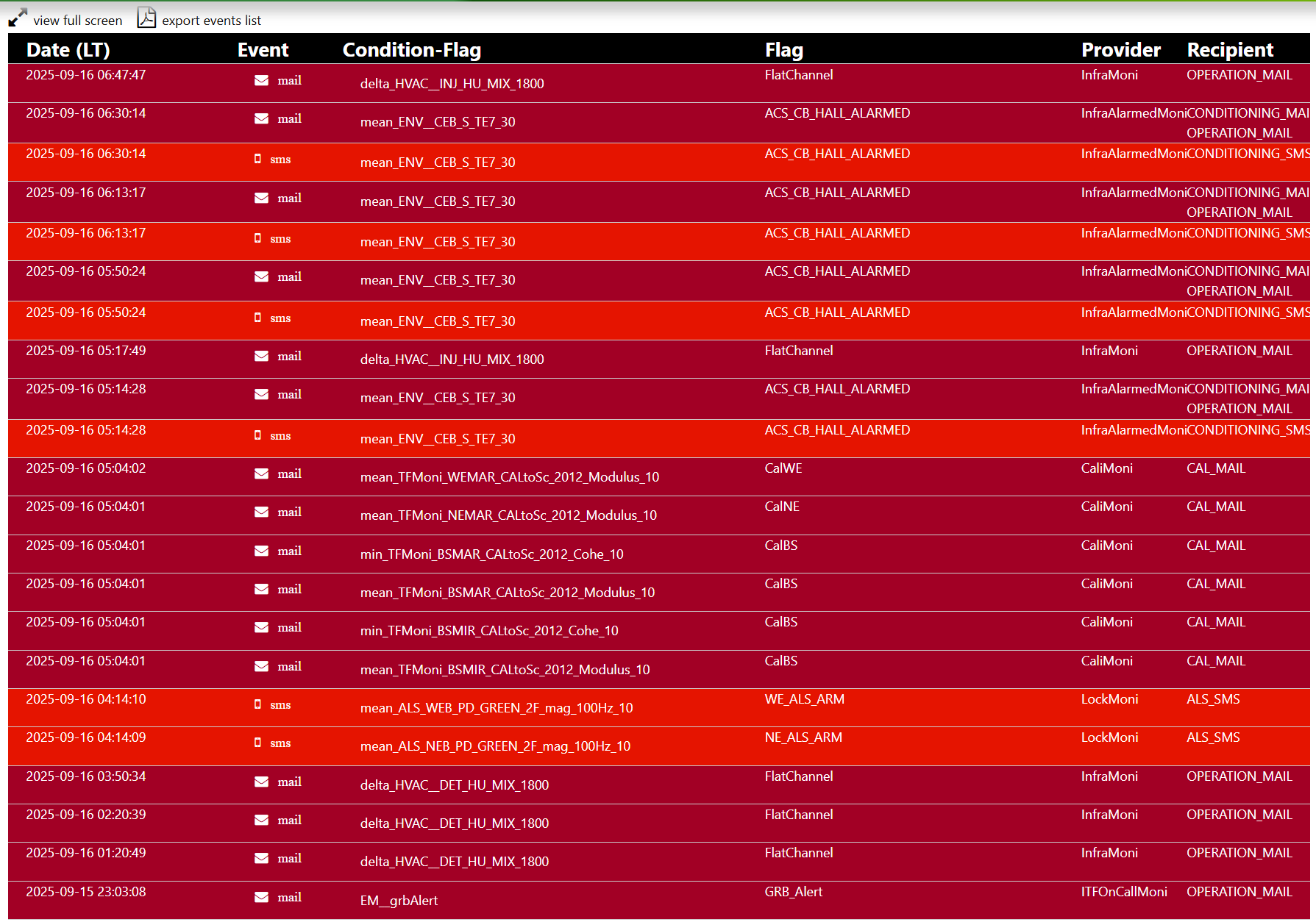This screenshot has width=1316, height=922.
Task: Click the mail envelope icon in the 05:50:24 mail row
Action: tap(261, 276)
